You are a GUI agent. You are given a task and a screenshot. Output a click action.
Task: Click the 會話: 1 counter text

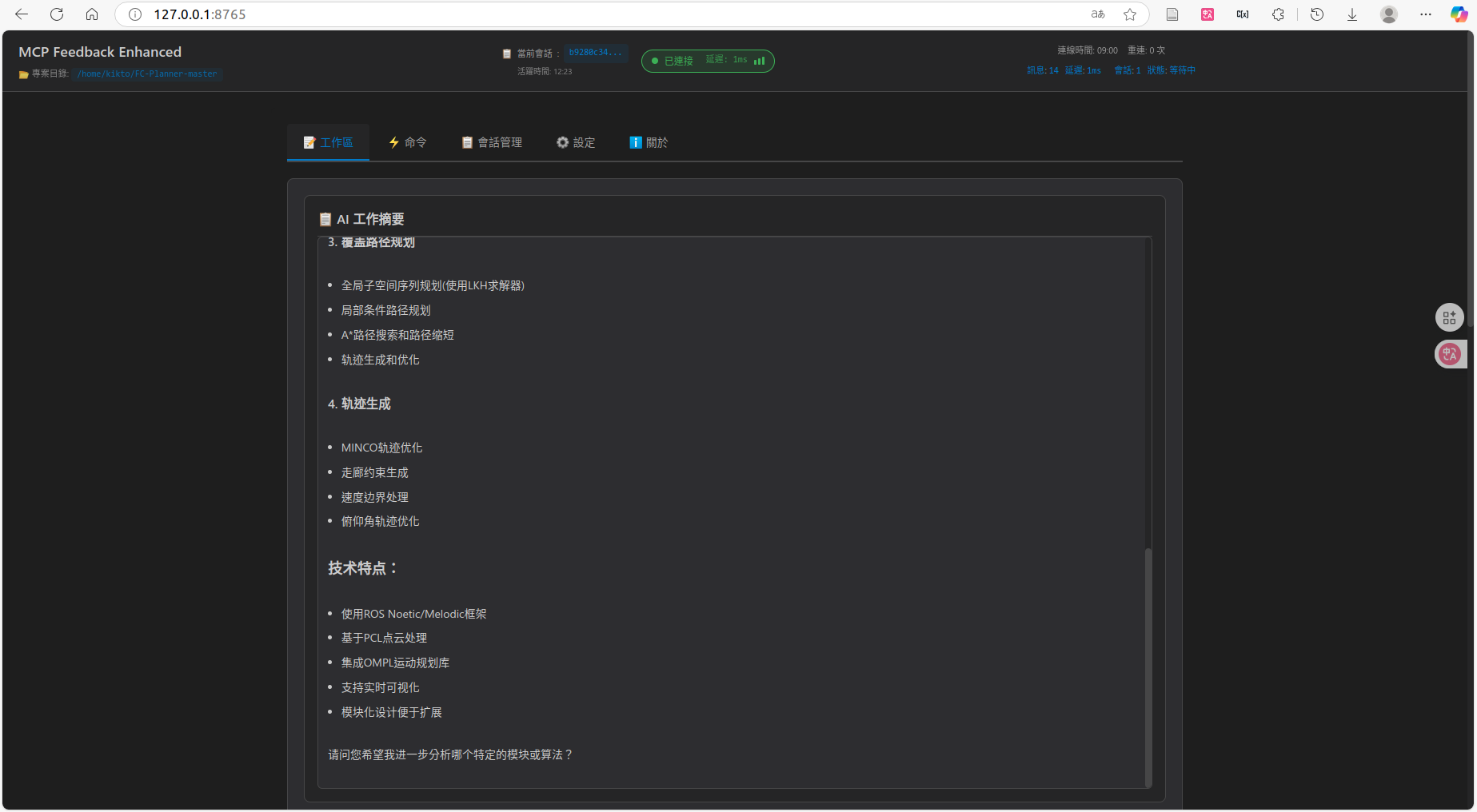[1128, 70]
